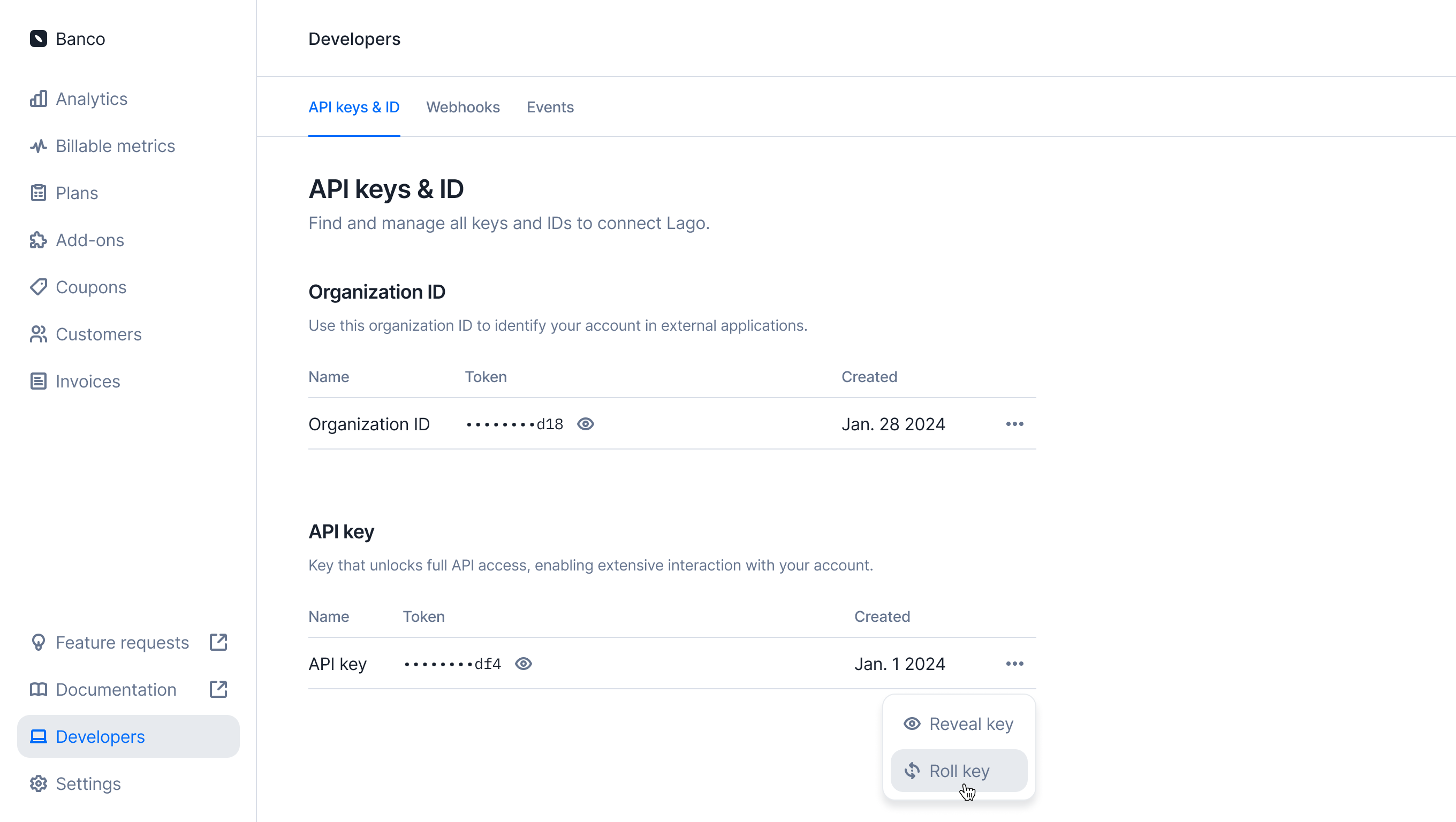The height and width of the screenshot is (822, 1456).
Task: Switch to the Webhooks tab
Action: click(463, 108)
